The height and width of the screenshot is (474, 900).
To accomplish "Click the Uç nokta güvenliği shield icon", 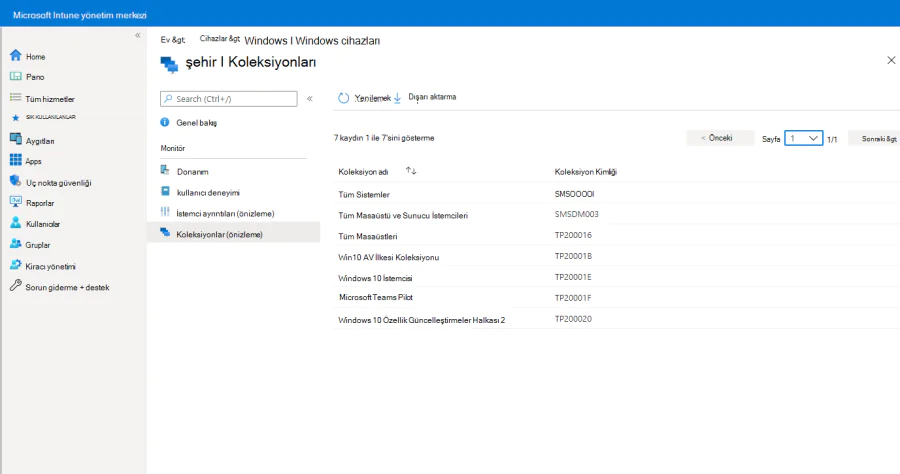I will tap(15, 181).
